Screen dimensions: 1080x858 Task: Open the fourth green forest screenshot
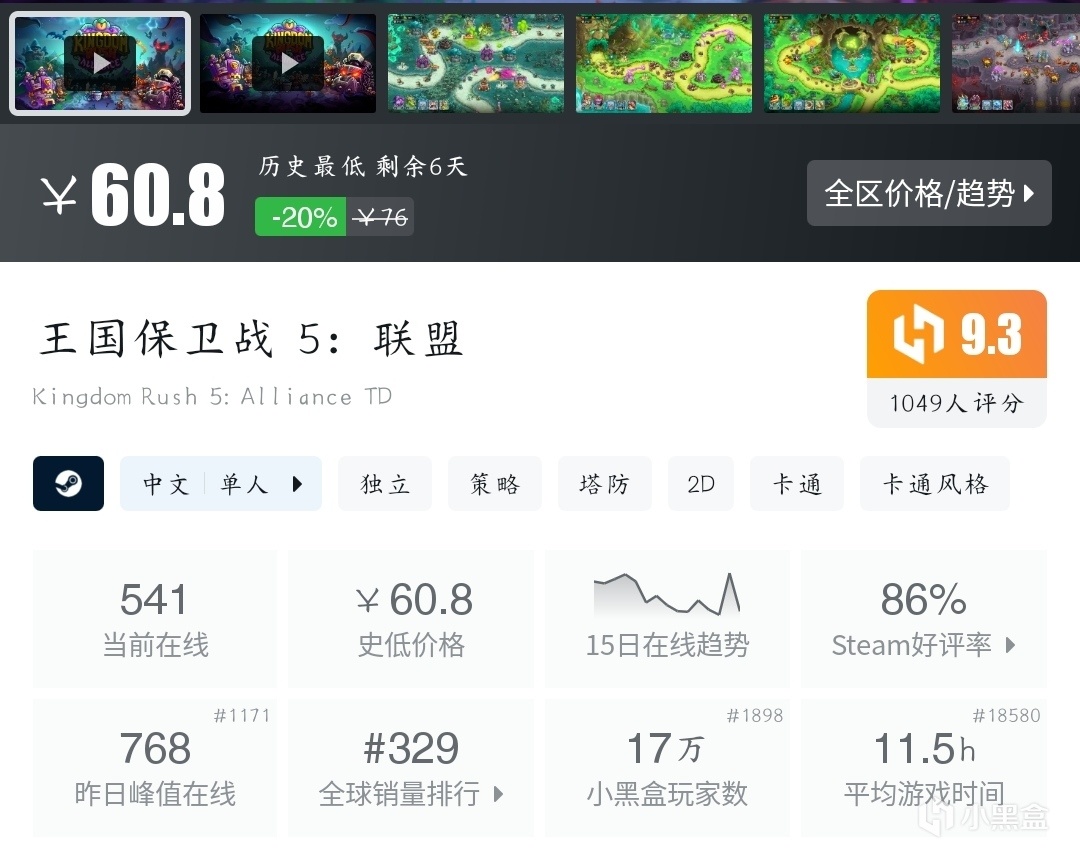tap(664, 63)
